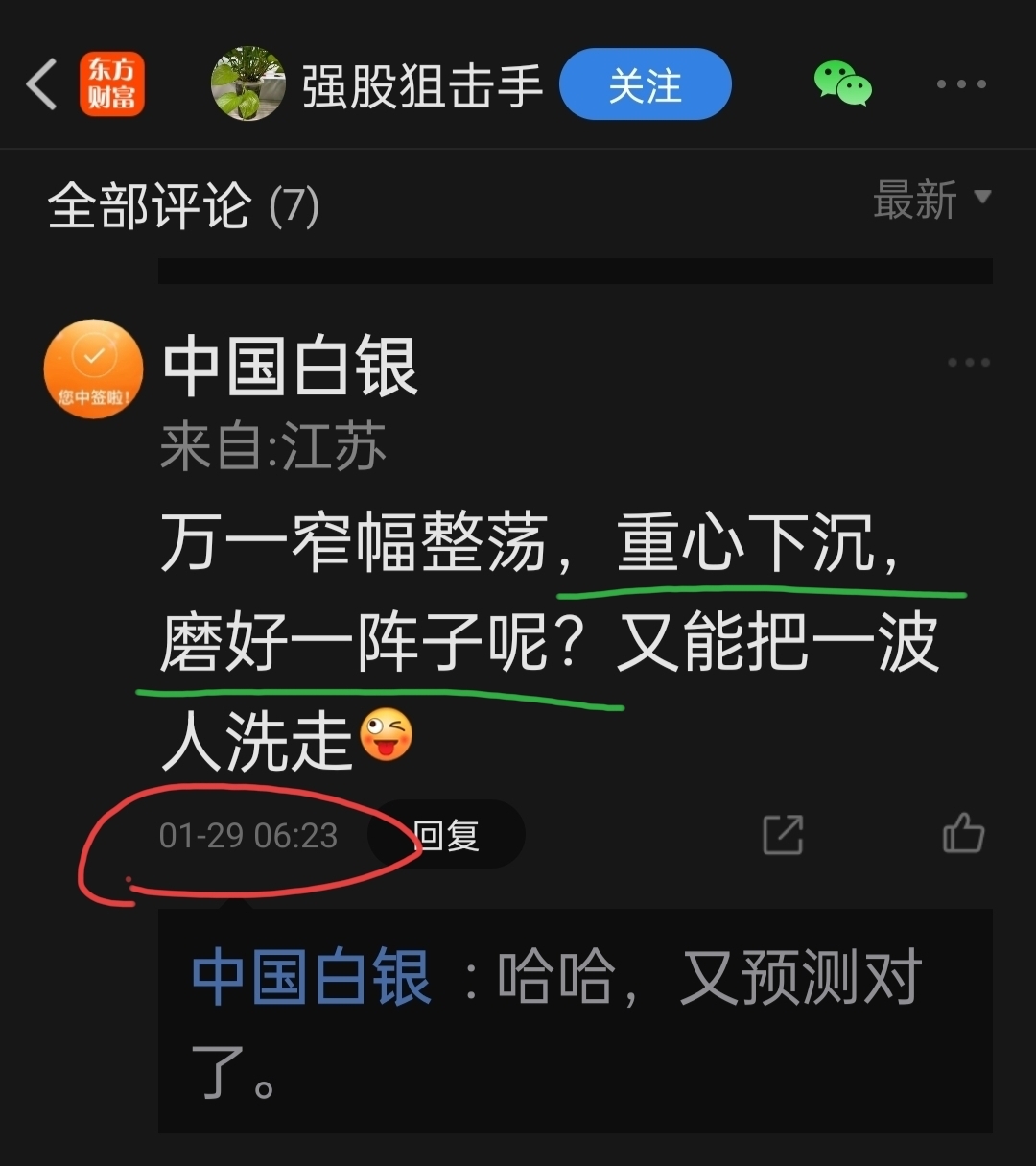Tap the 东方财富 orange logo
1036x1166 pixels.
click(112, 84)
